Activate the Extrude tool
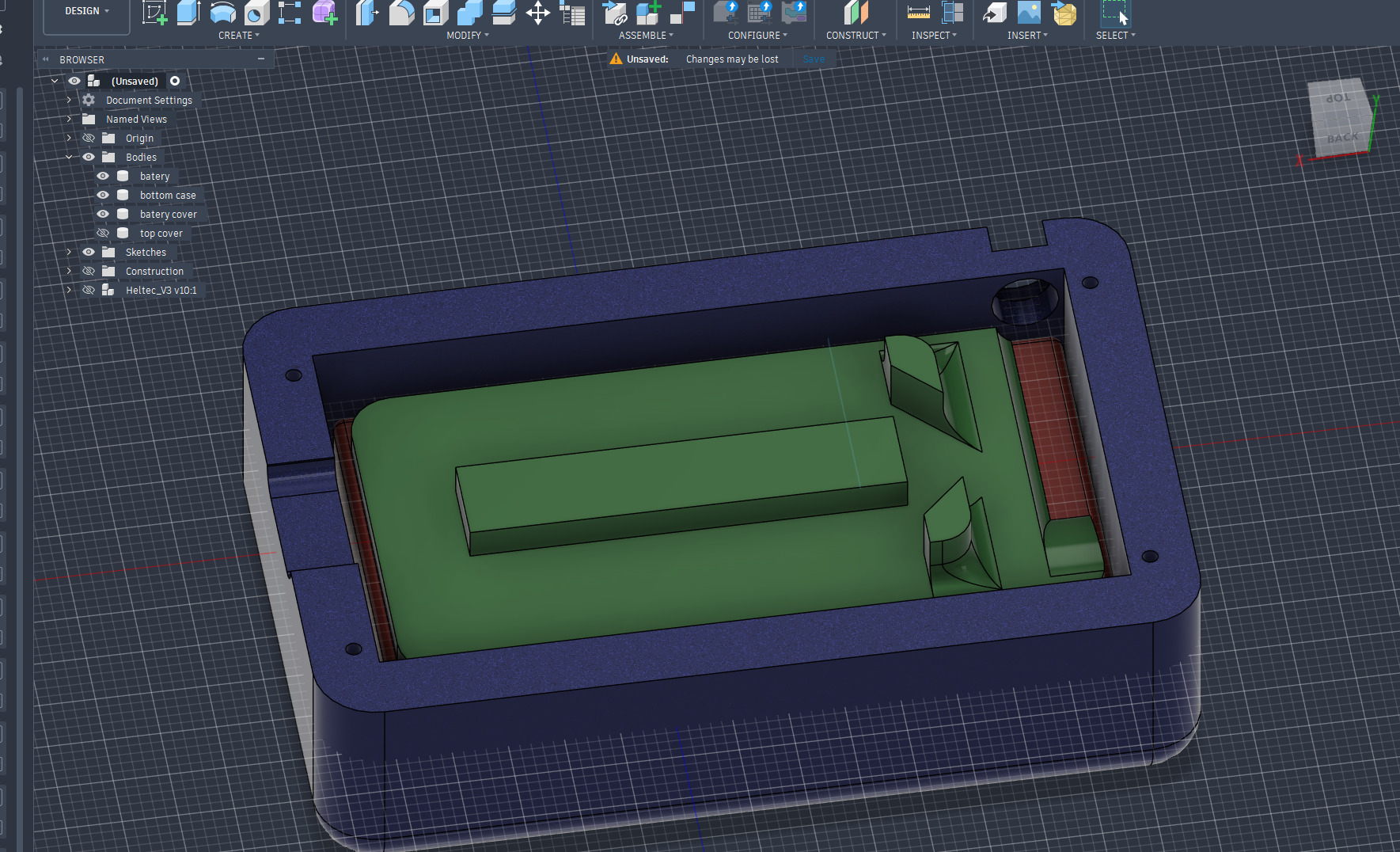This screenshot has height=852, width=1400. click(188, 13)
